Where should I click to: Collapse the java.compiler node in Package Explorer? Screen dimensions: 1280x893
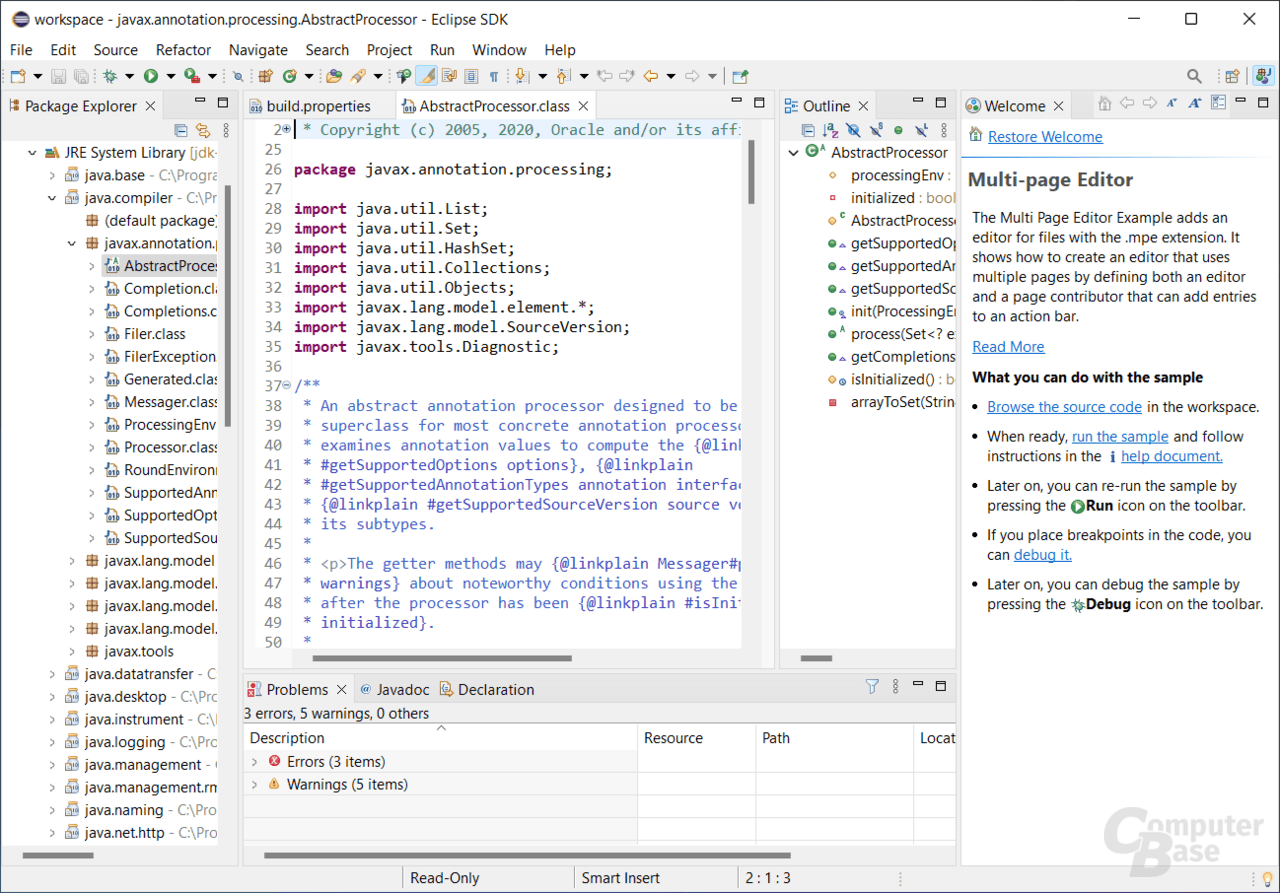click(x=50, y=197)
